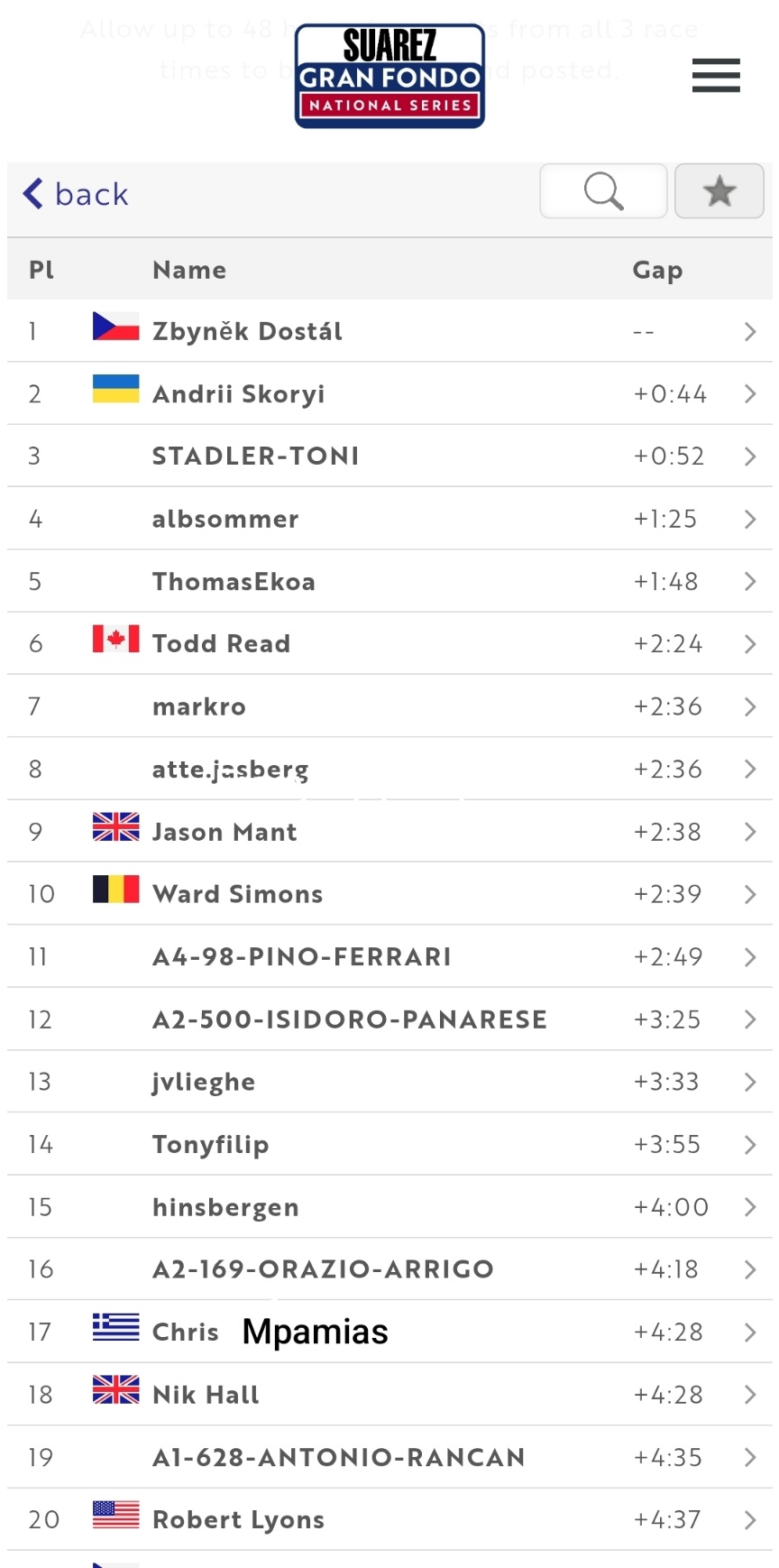Click the US flag beside Robert Lyons
This screenshot has width=779, height=1568.
(115, 1515)
